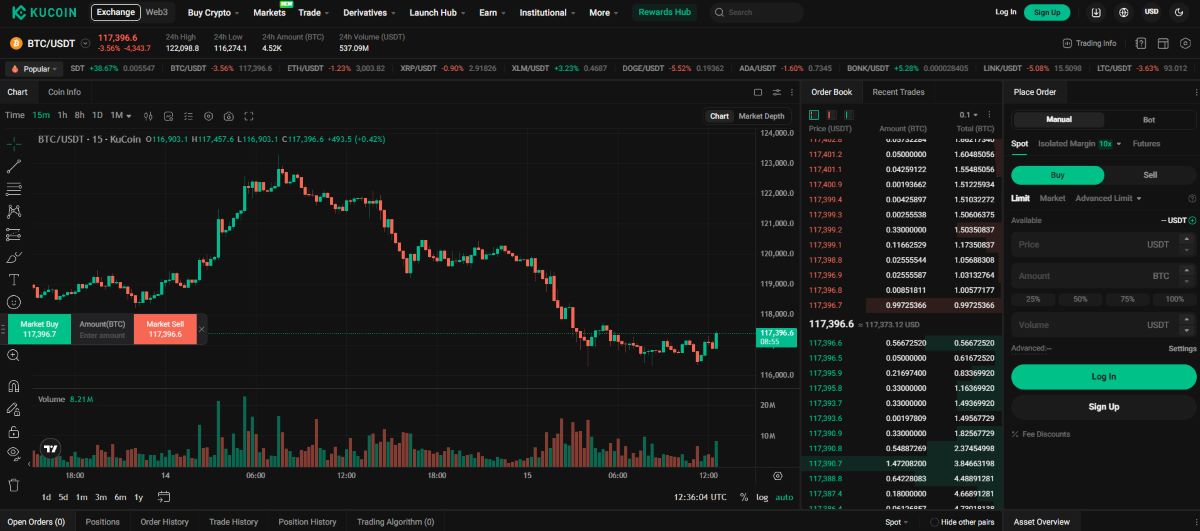Open the candlestick chart type selector
The height and width of the screenshot is (531, 1200).
149,116
